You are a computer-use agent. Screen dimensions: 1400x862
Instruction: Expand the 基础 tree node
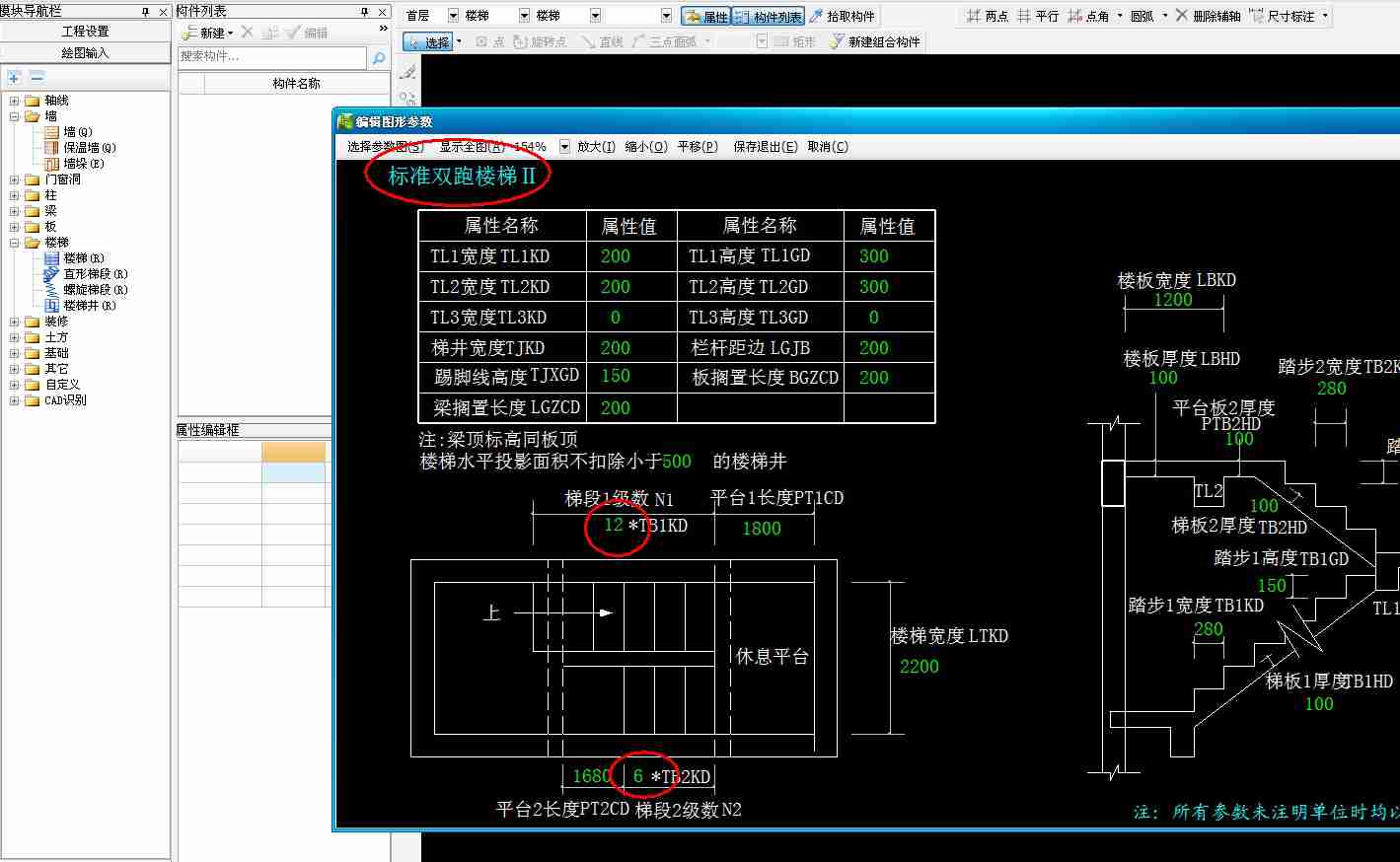[15, 353]
